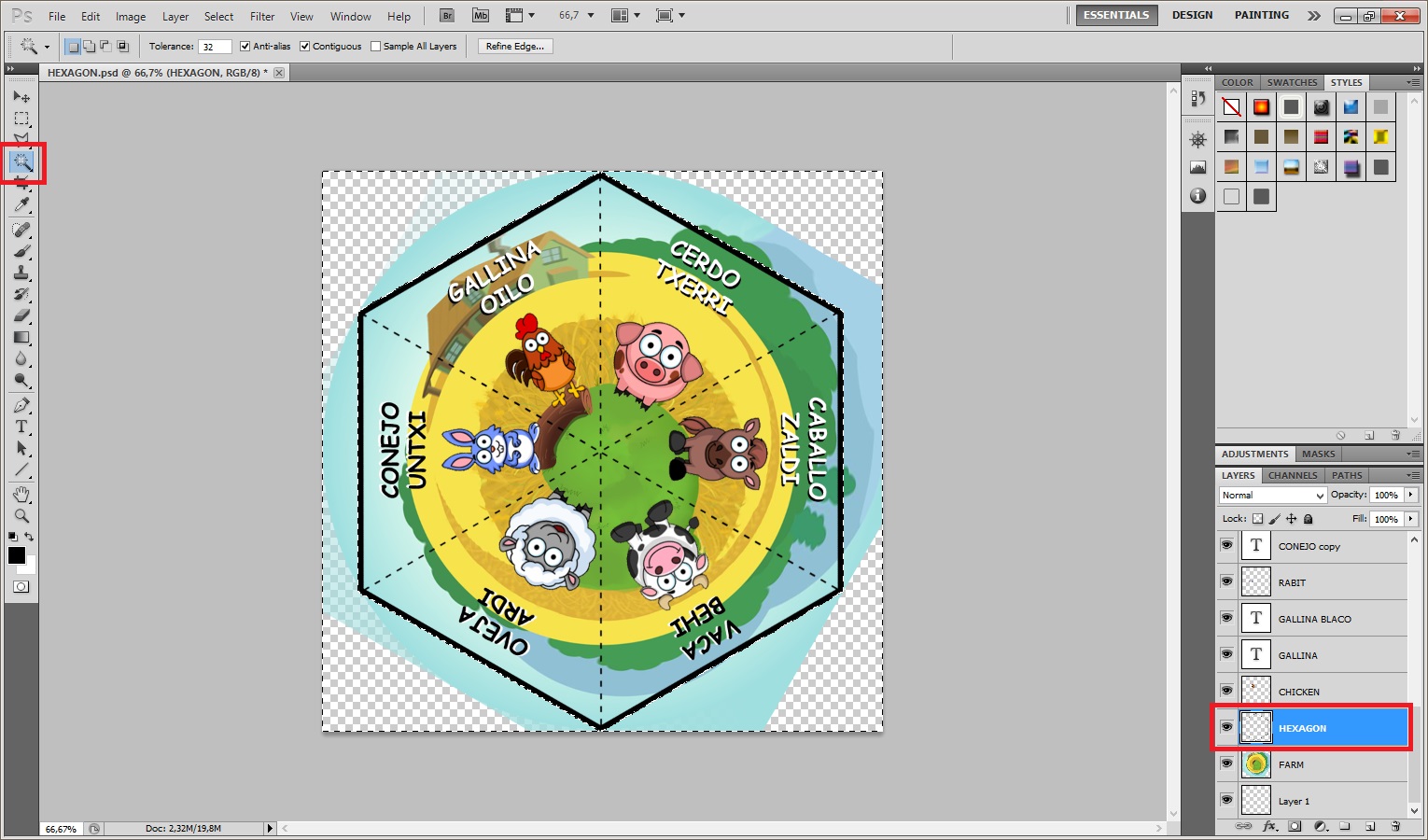
Task: Select the Dodge tool
Action: pyautogui.click(x=21, y=381)
